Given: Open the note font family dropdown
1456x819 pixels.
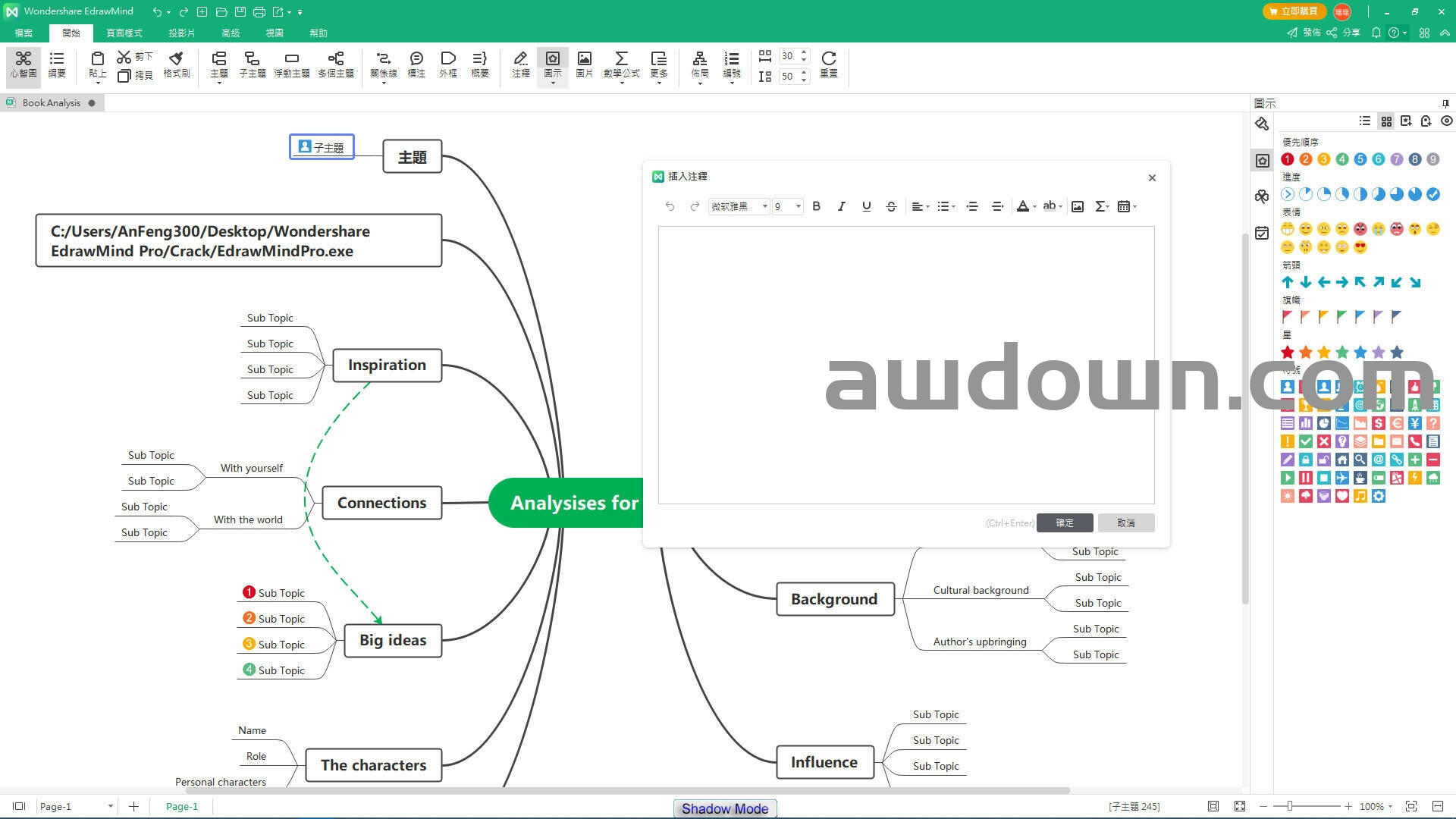Looking at the screenshot, I should (764, 206).
